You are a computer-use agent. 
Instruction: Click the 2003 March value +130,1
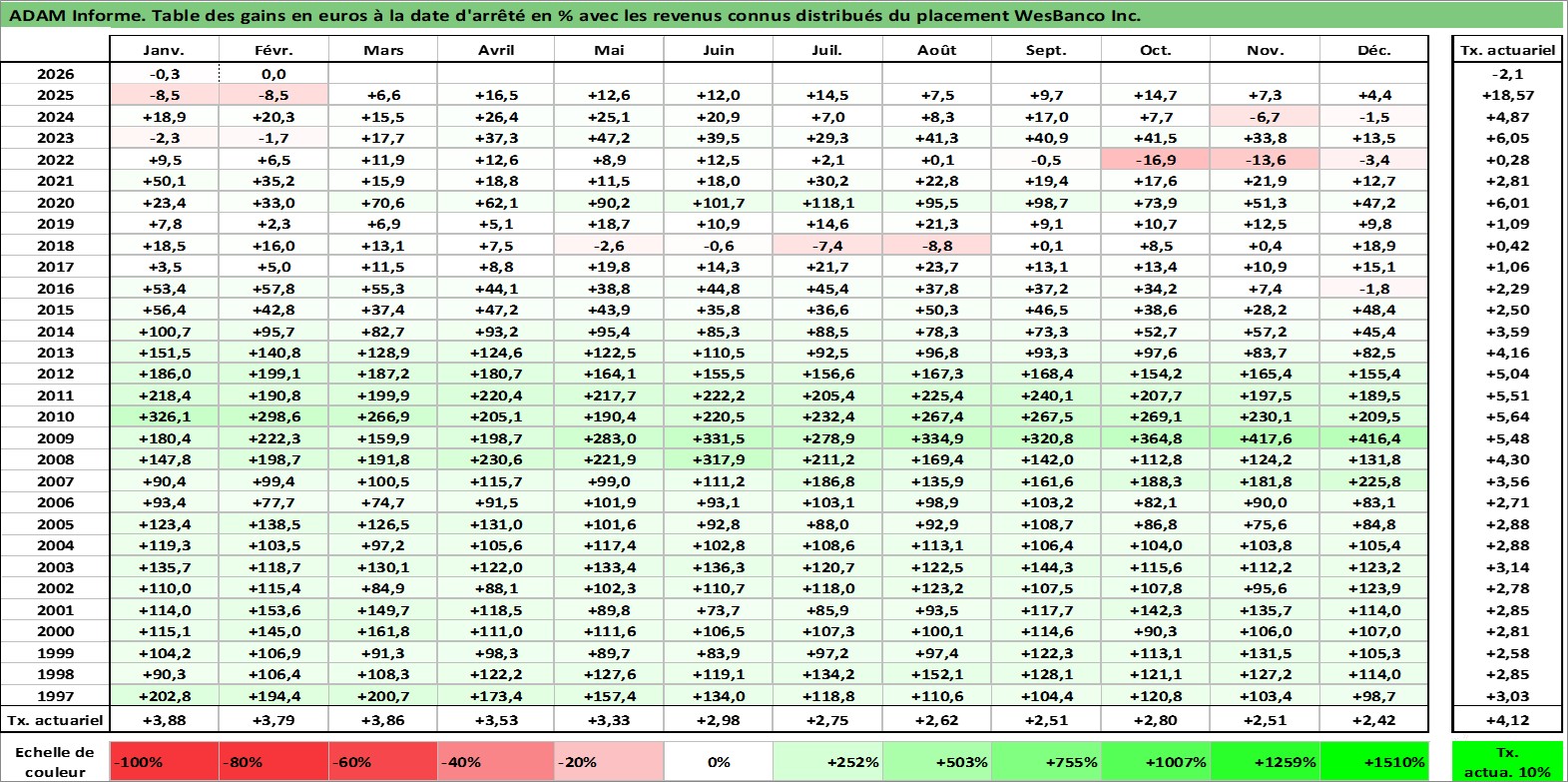coord(383,567)
